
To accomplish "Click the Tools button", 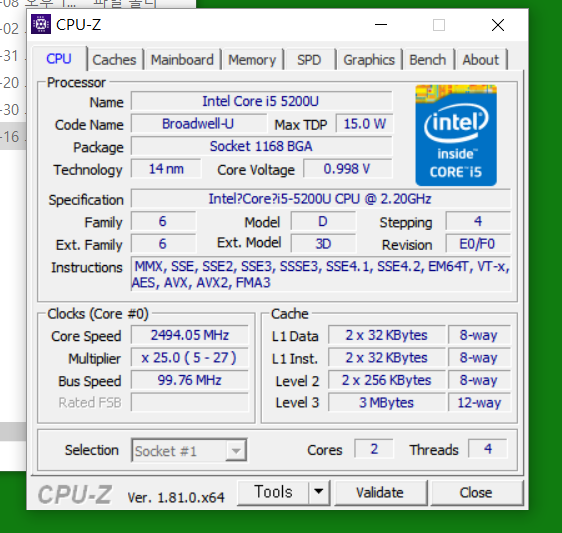I will click(273, 492).
